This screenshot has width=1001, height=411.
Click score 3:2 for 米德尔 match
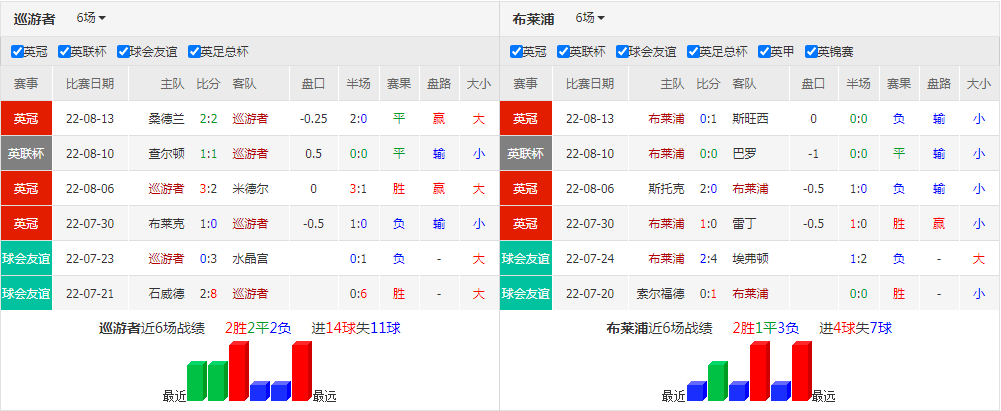pyautogui.click(x=209, y=189)
